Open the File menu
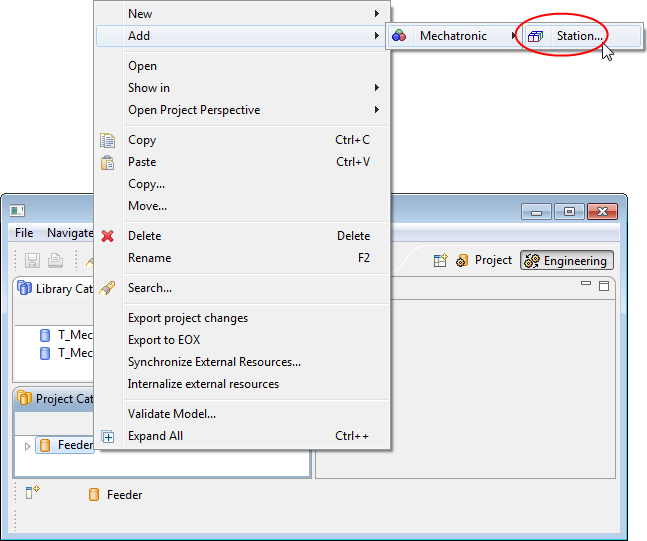Viewport: 647px width, 541px height. [24, 233]
